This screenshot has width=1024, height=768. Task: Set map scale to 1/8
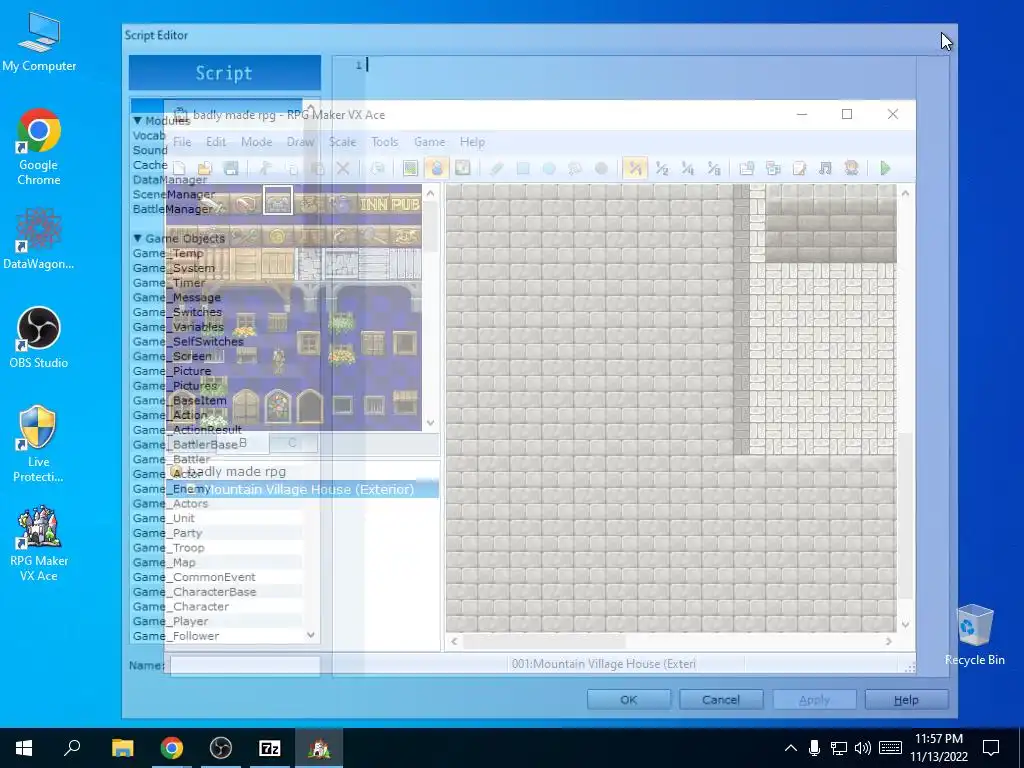(714, 168)
